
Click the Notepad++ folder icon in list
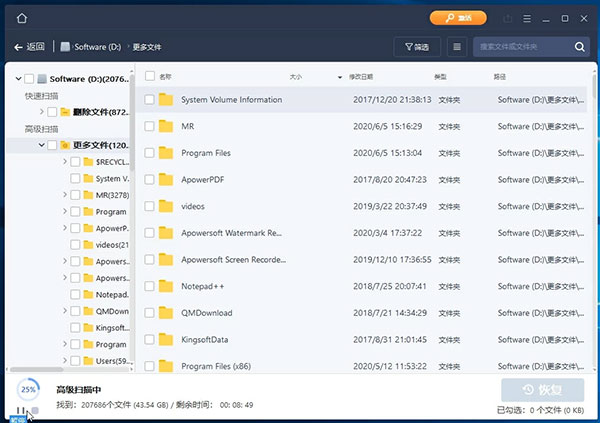(x=165, y=287)
